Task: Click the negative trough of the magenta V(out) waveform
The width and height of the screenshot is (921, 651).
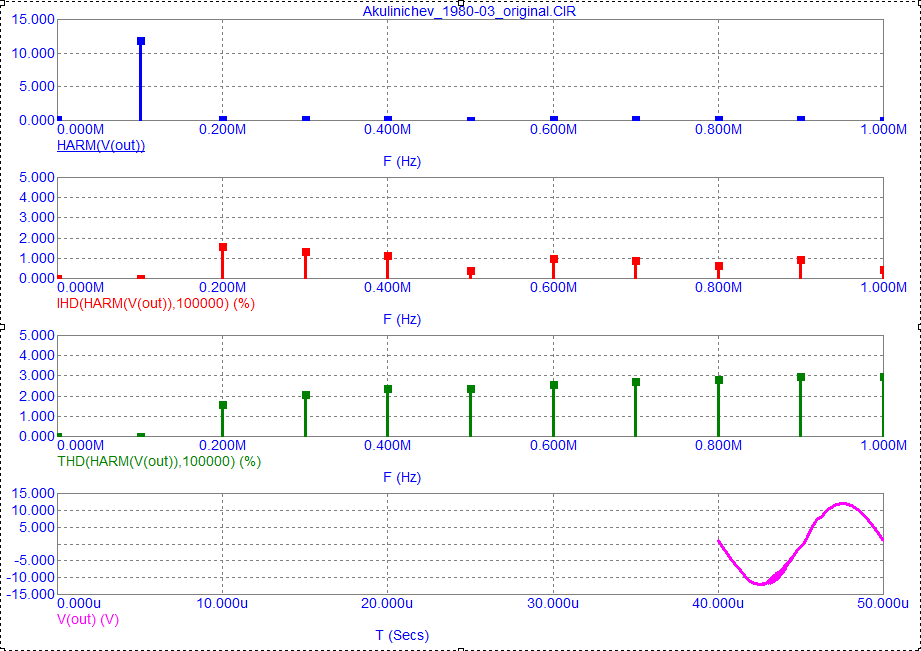Action: (x=761, y=583)
